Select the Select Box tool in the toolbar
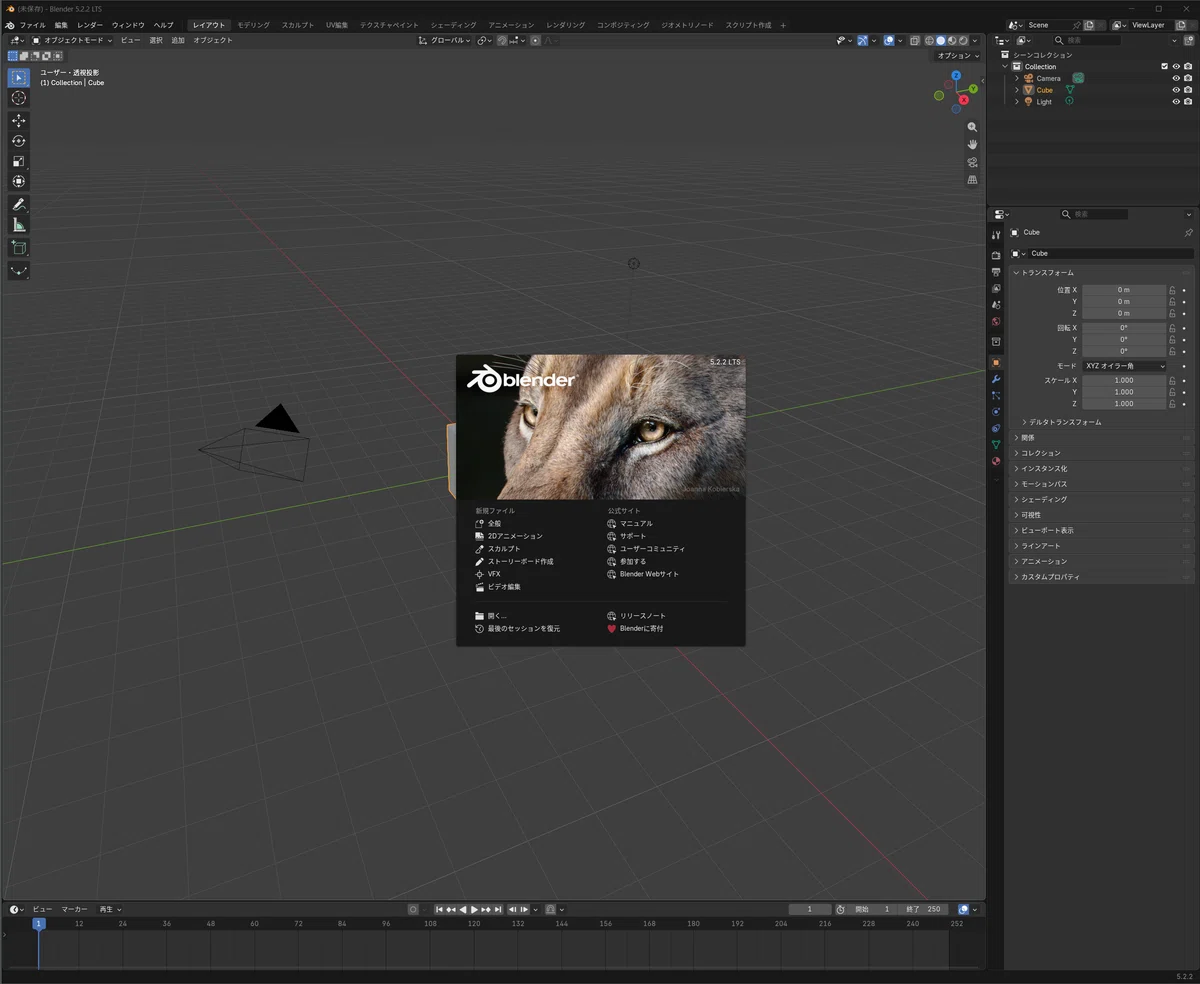This screenshot has width=1200, height=984. tap(18, 77)
